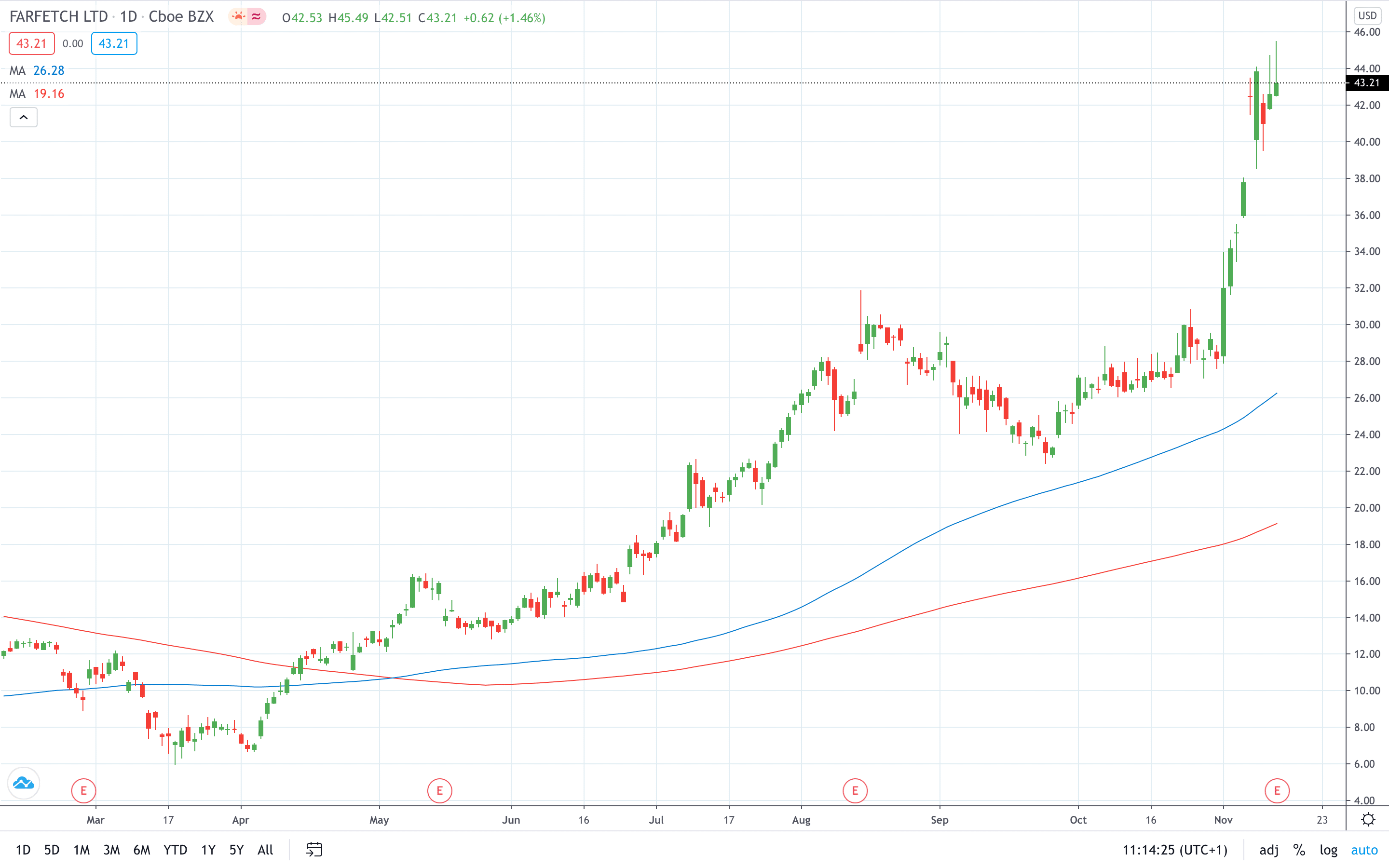Click the current price label 43.21 on axis
The width and height of the screenshot is (1389, 868).
(x=1367, y=83)
